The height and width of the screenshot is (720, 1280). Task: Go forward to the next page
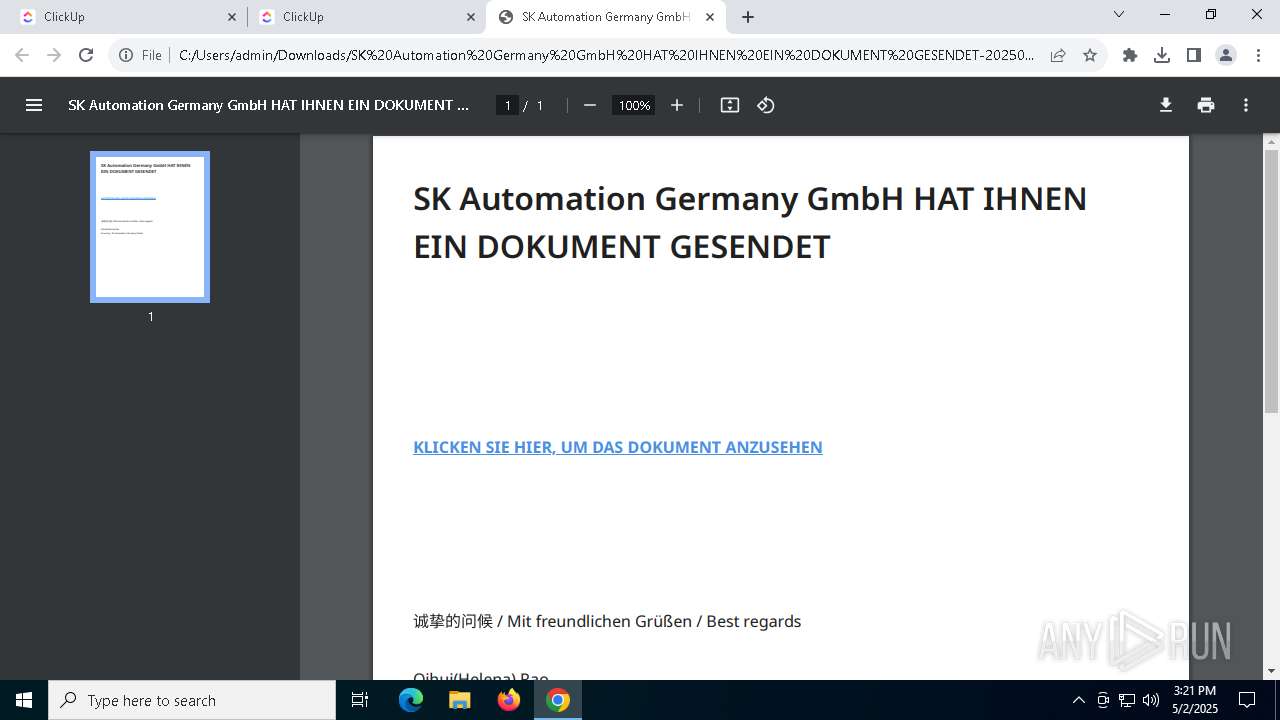click(54, 55)
